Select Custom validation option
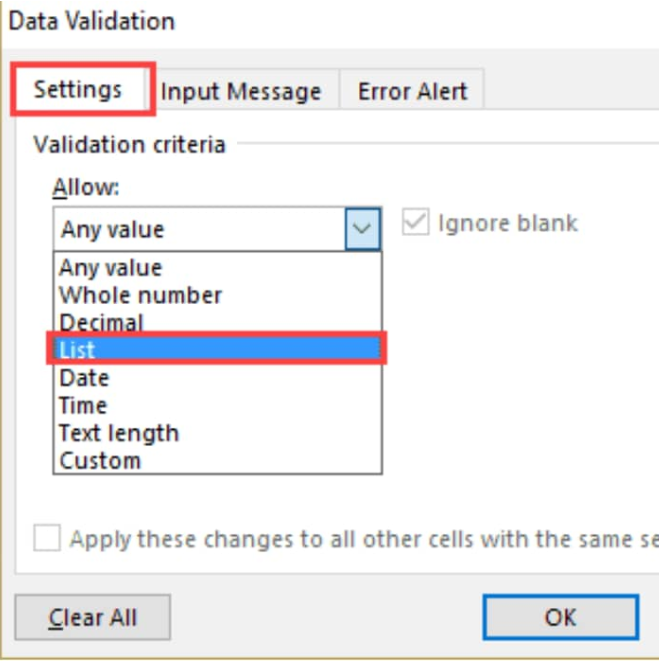This screenshot has height=663, width=661. (x=217, y=460)
